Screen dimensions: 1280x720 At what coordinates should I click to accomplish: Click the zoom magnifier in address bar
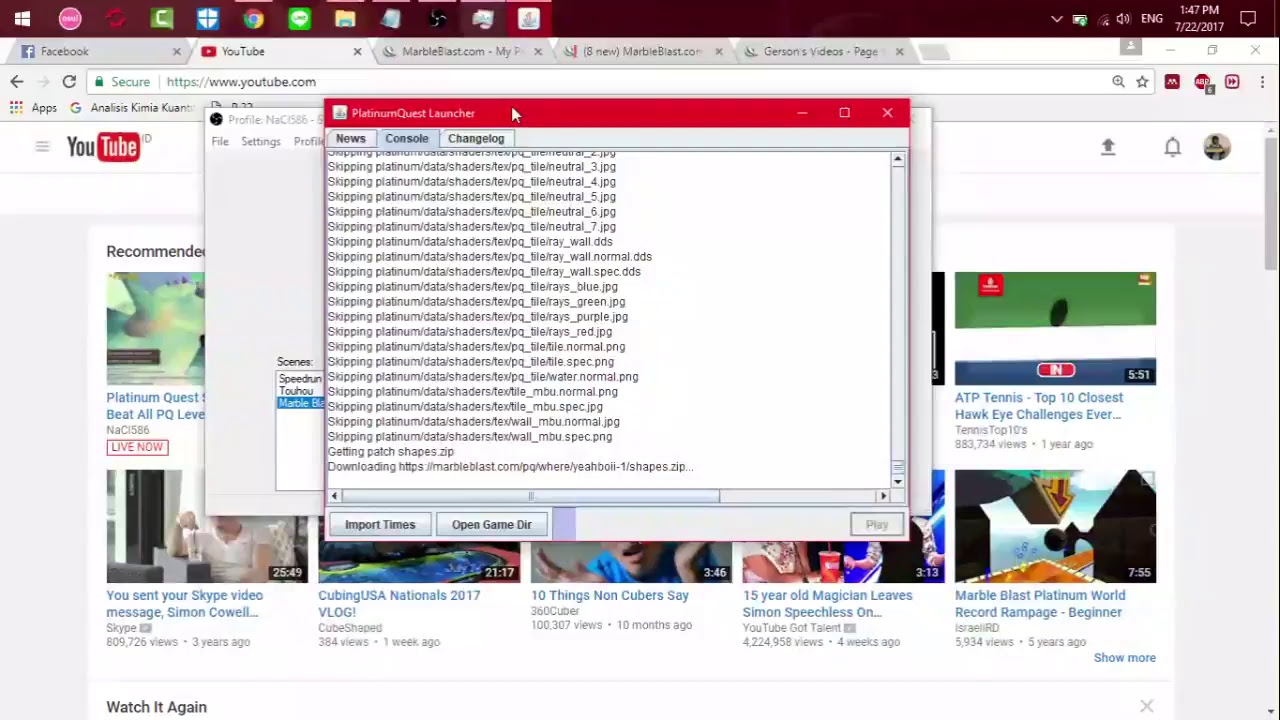(x=1118, y=82)
